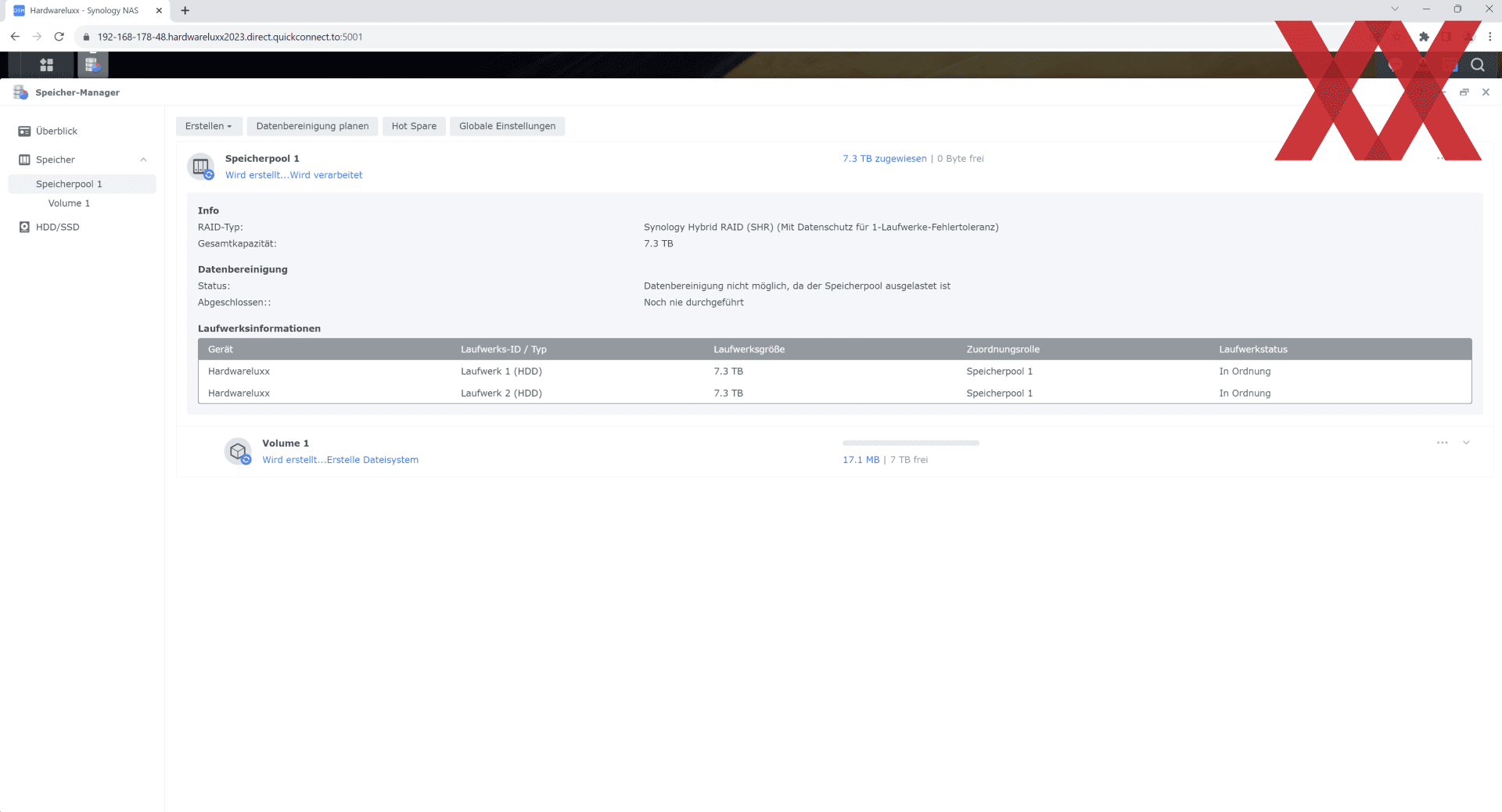Open the DSM main menu grid icon
The width and height of the screenshot is (1502, 812).
(x=46, y=65)
